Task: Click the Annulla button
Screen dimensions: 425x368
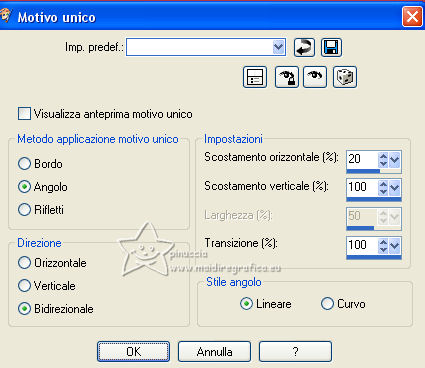Action: [x=214, y=351]
